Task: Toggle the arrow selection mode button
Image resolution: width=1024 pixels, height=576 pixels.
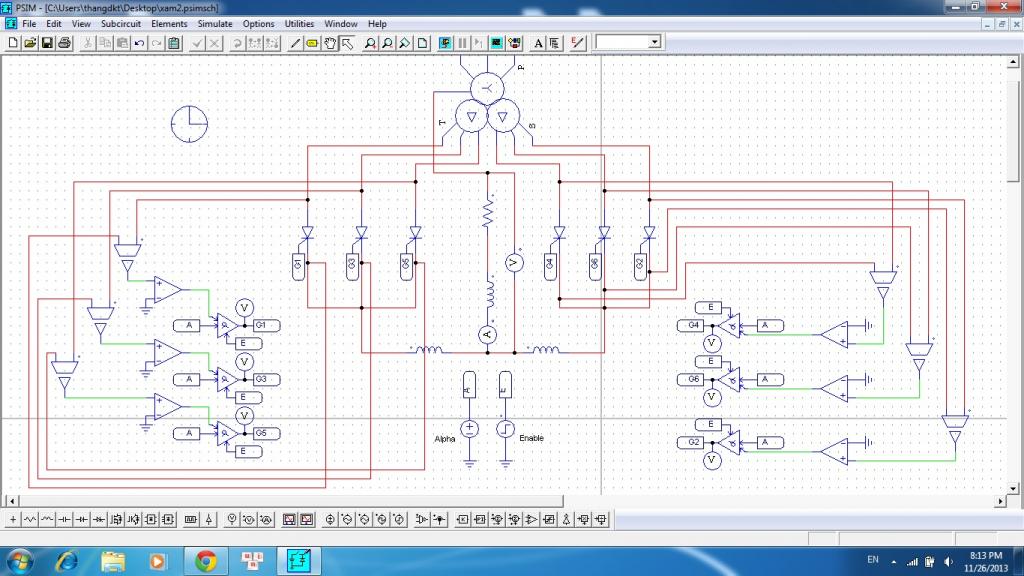Action: pos(347,43)
